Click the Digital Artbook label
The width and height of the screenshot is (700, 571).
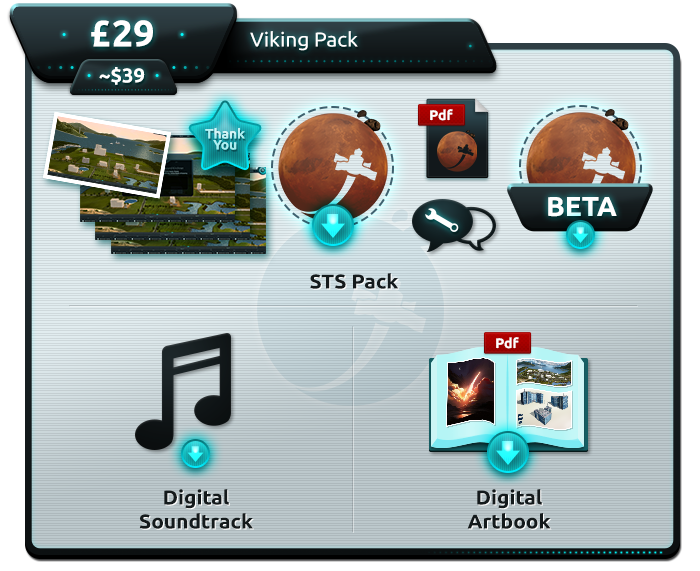pos(509,509)
